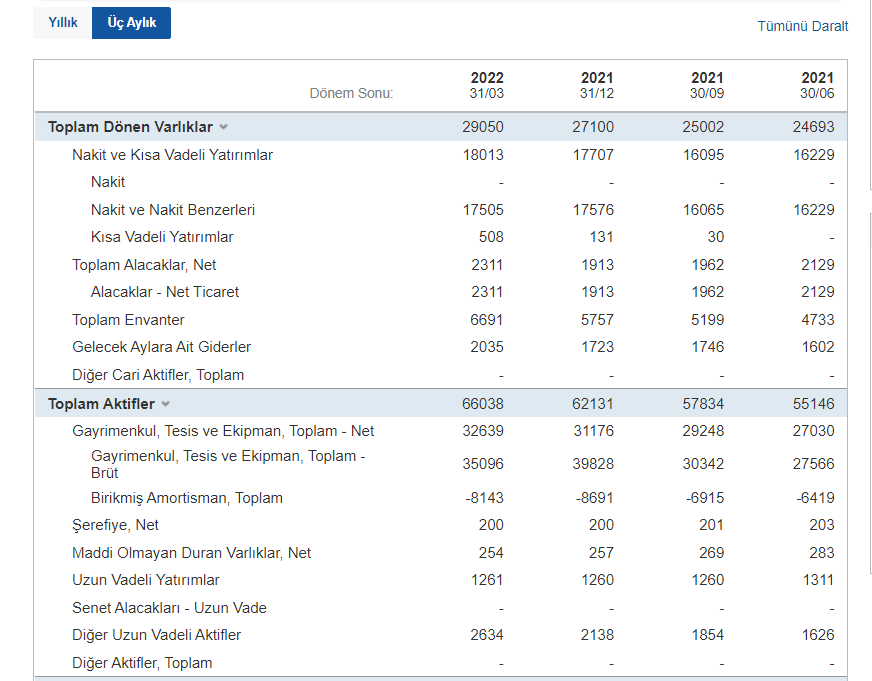Switch to the Yıllık tab

[62, 23]
